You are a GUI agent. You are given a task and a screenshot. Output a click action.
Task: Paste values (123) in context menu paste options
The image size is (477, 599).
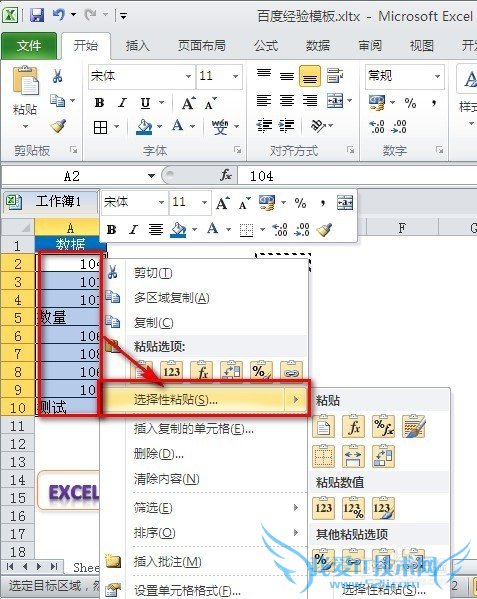pos(172,371)
